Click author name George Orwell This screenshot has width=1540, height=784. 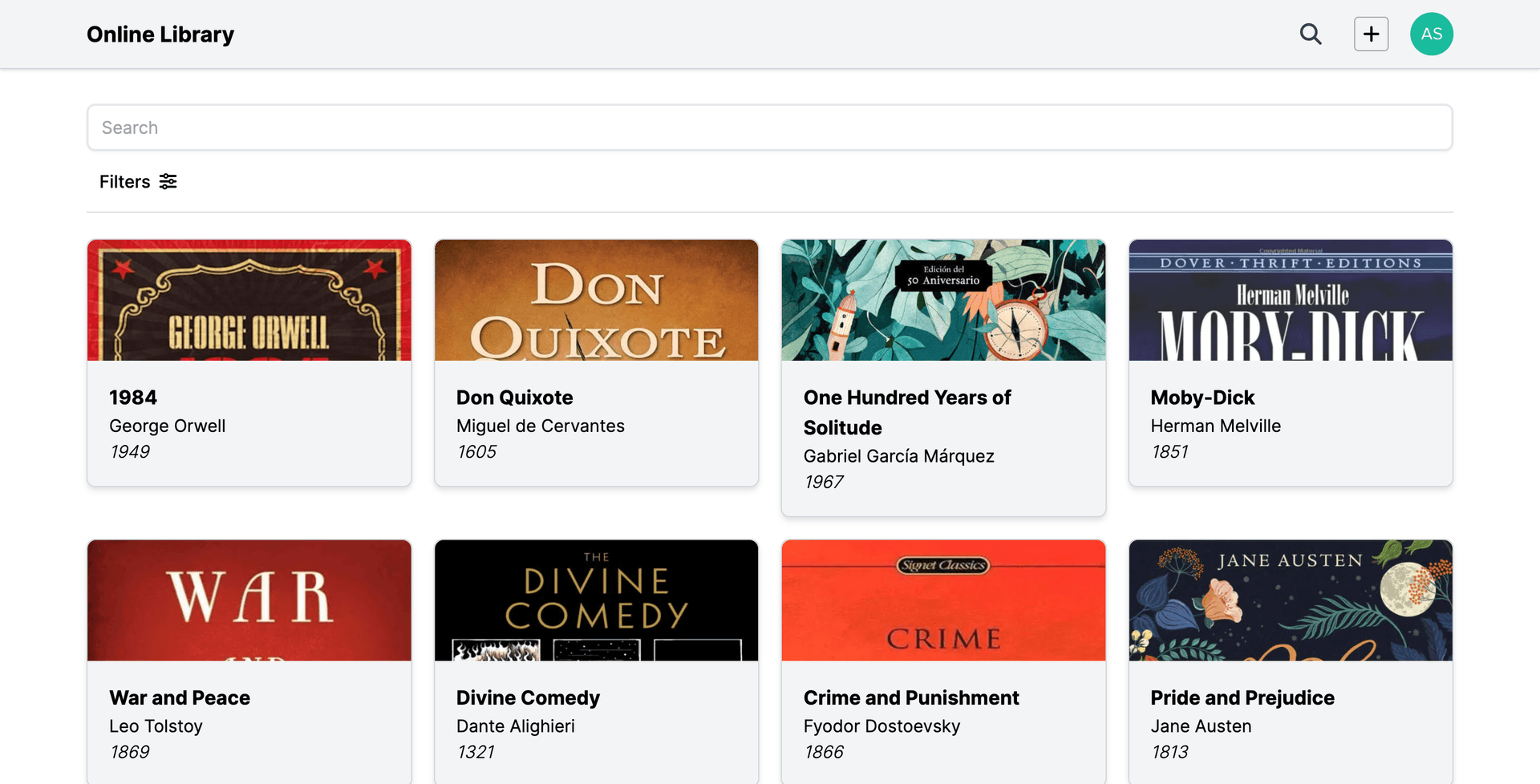tap(168, 426)
